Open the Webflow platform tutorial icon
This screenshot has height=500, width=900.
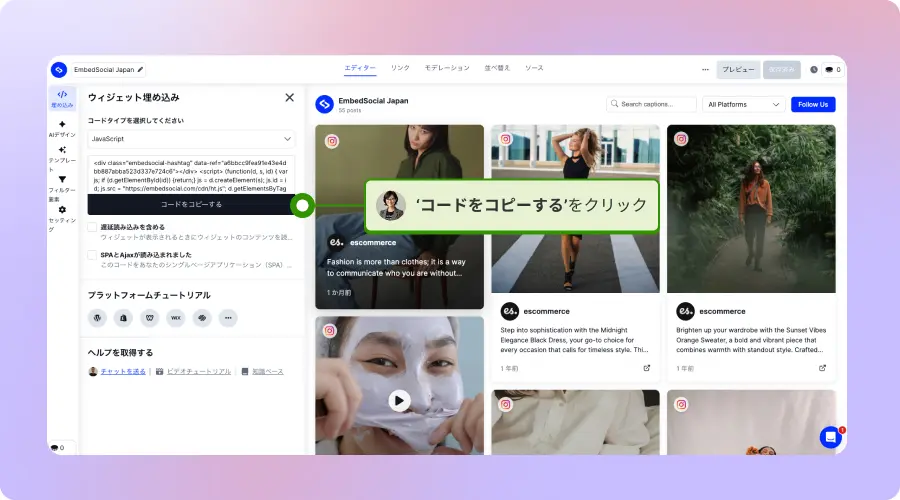(150, 317)
